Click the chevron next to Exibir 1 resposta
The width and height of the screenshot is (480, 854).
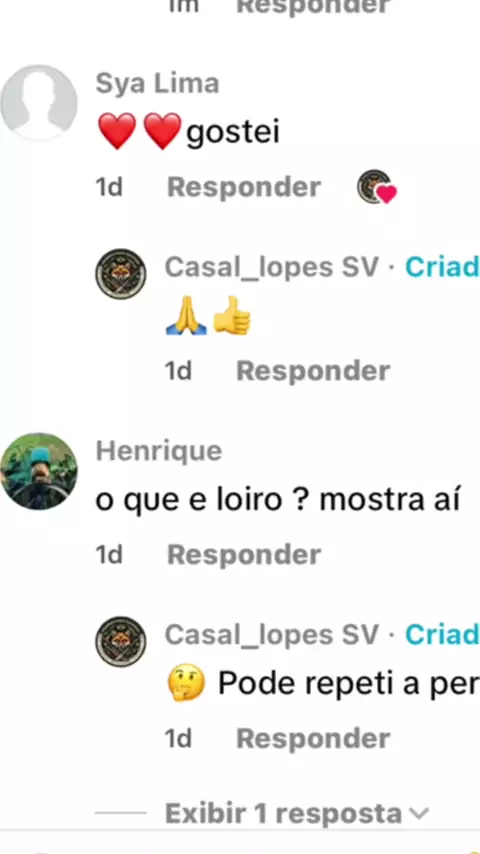[418, 814]
